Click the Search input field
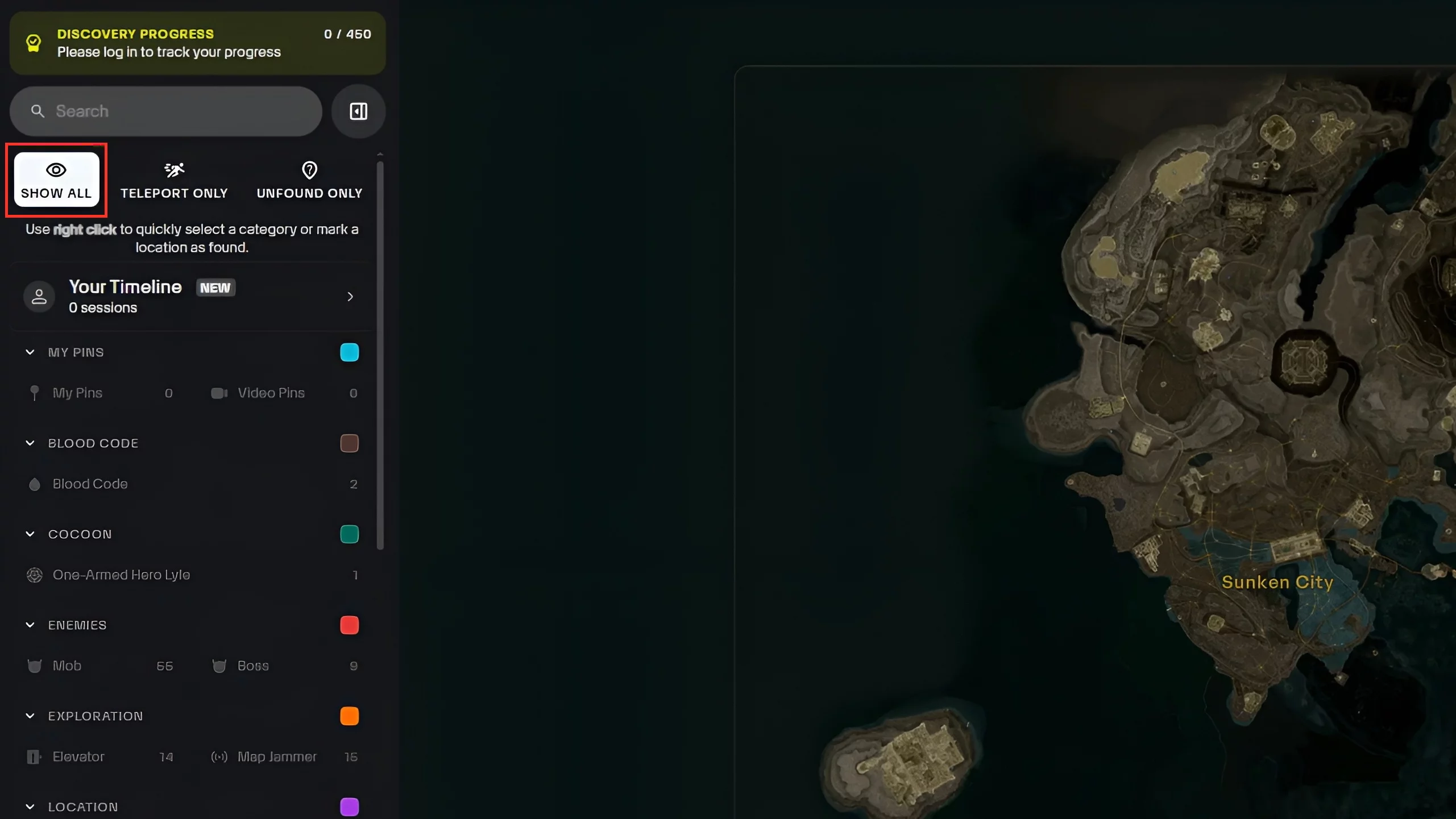The width and height of the screenshot is (1456, 819). (x=166, y=111)
